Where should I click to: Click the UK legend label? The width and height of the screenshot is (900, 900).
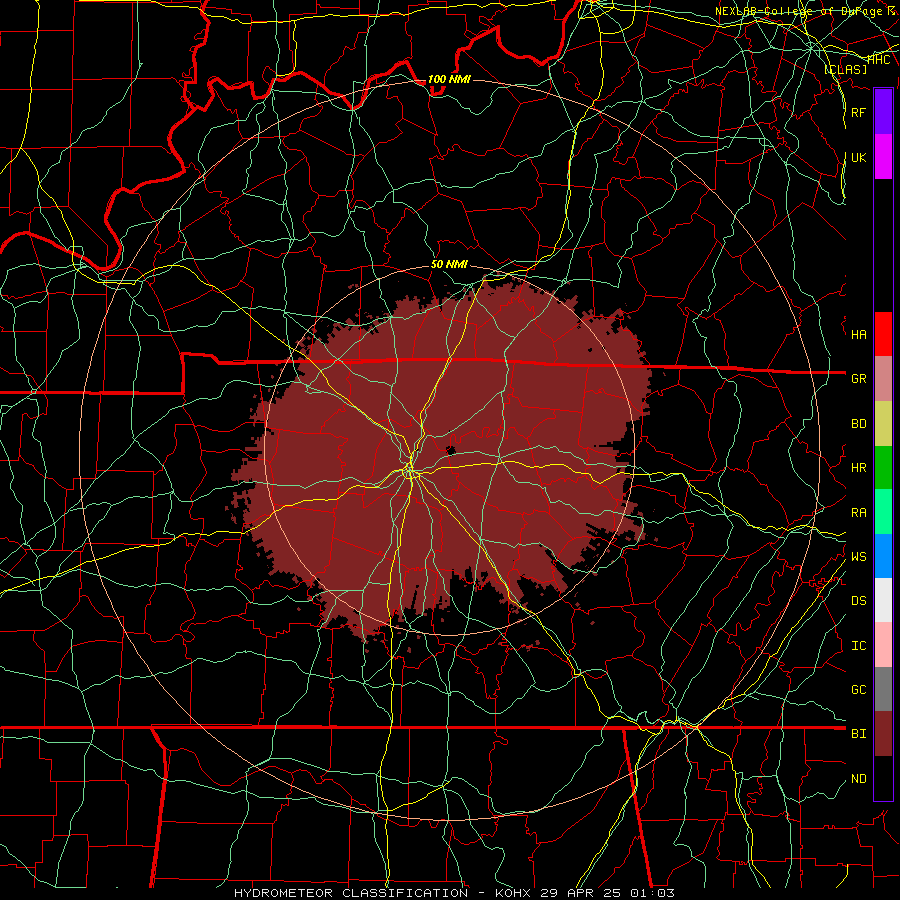pyautogui.click(x=858, y=157)
